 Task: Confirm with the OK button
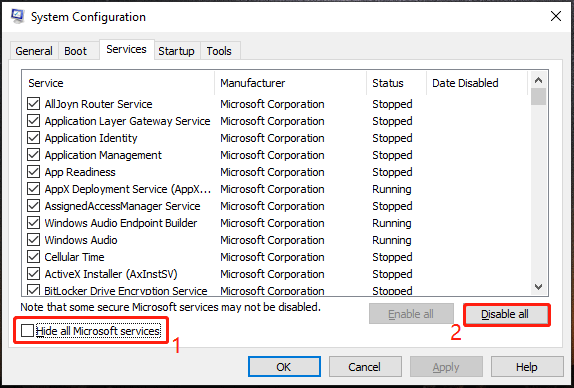(x=284, y=367)
